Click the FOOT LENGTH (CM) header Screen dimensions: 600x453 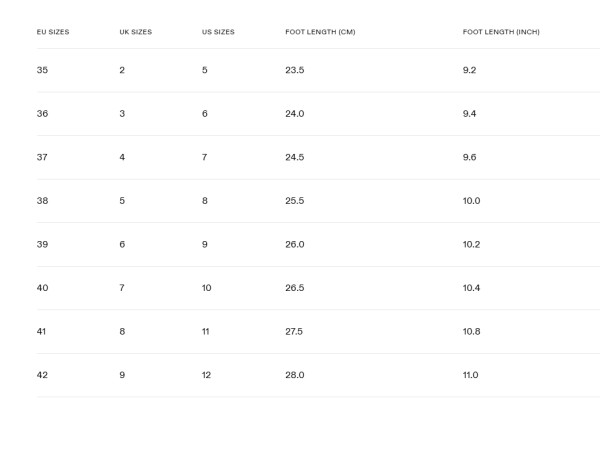tap(320, 32)
